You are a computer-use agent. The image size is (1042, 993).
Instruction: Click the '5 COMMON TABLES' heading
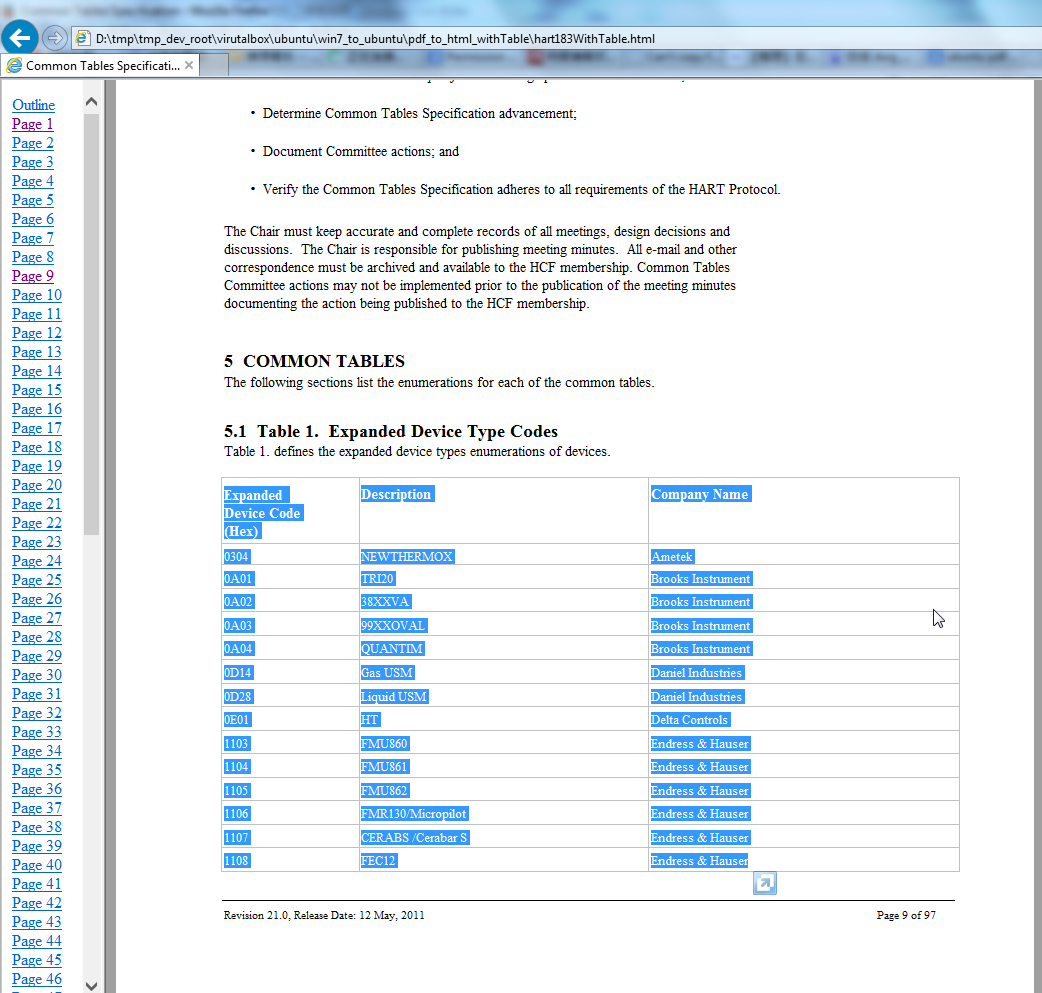click(314, 361)
